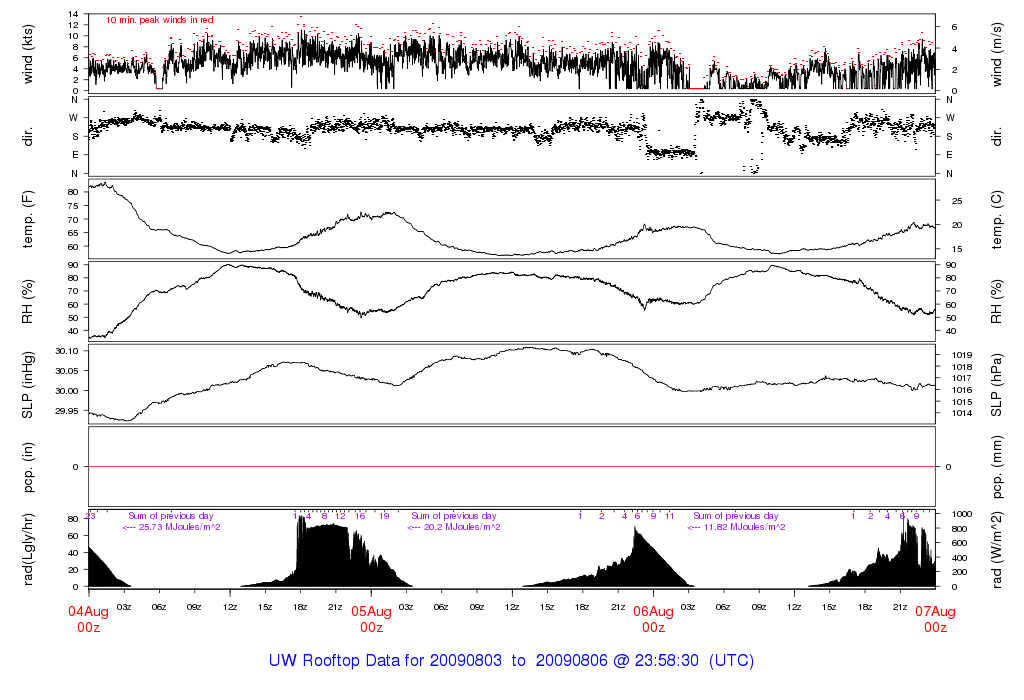Click the 1000 tick on W/m^2 axis

coord(962,514)
